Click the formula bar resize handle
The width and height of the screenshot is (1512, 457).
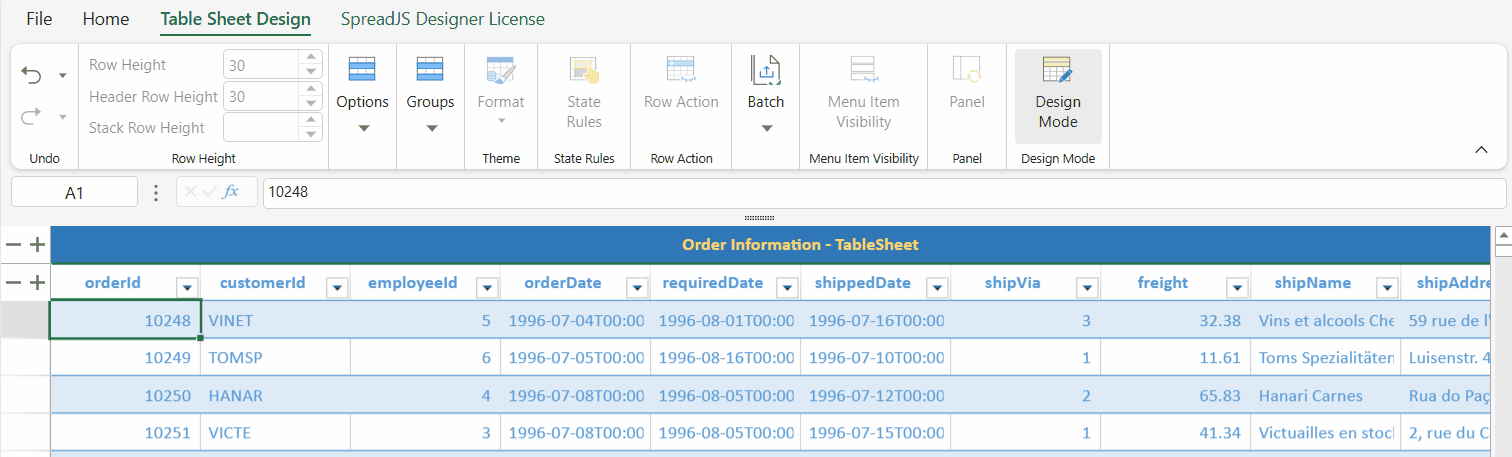tap(760, 217)
